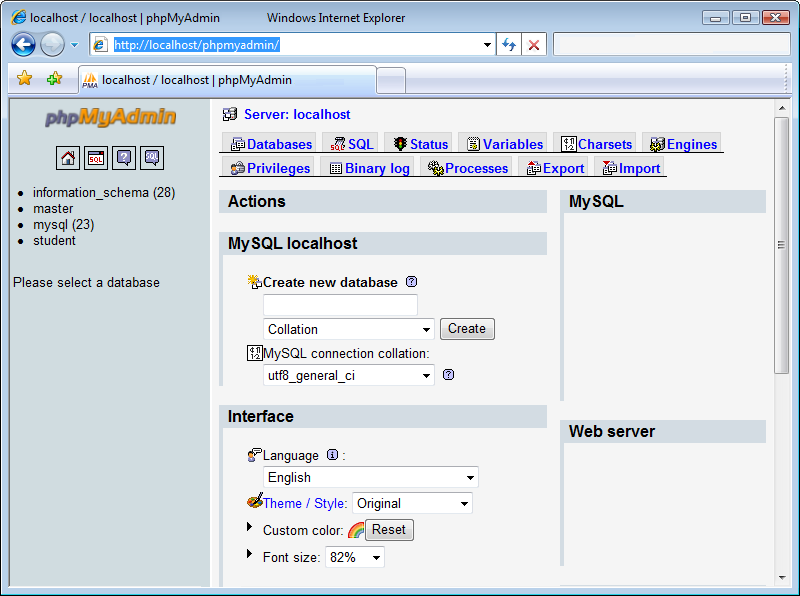800x596 pixels.
Task: Click the browser search box
Action: (x=672, y=44)
